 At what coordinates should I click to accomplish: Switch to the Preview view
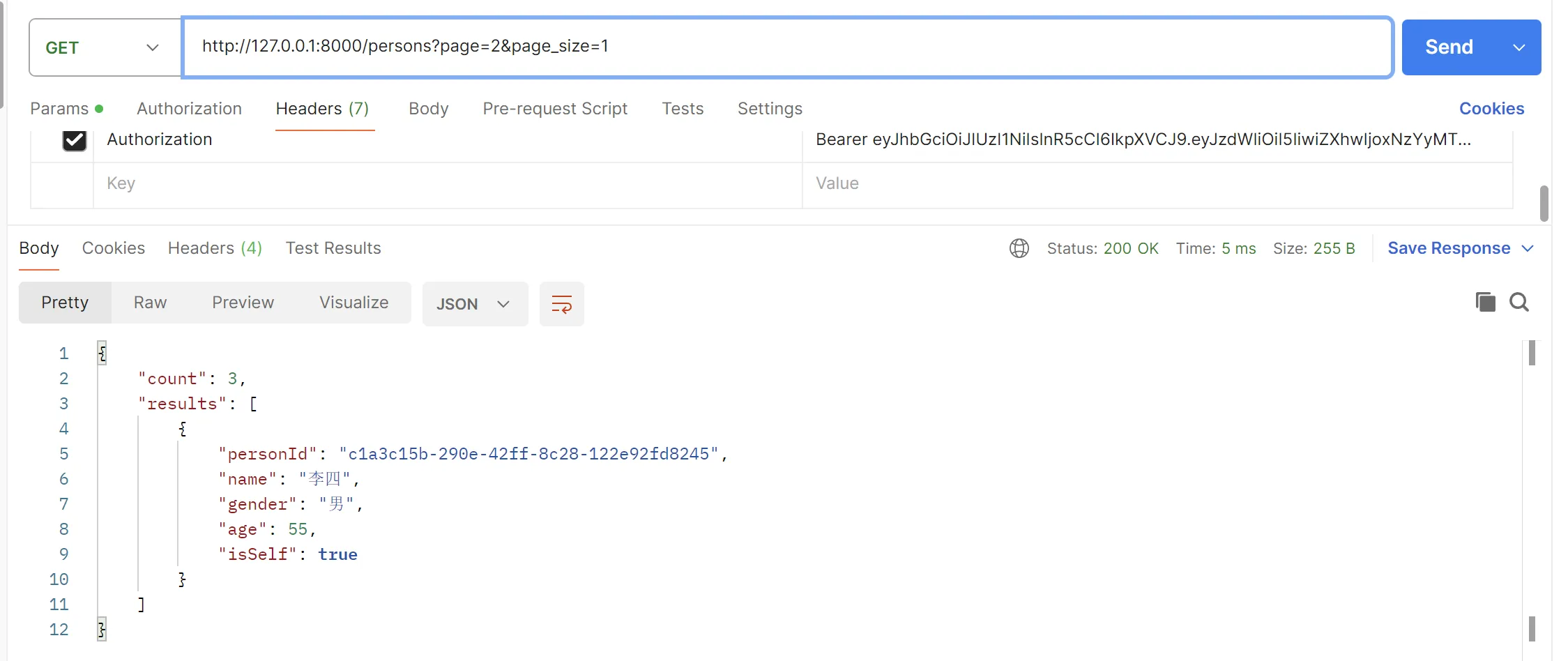[x=243, y=303]
